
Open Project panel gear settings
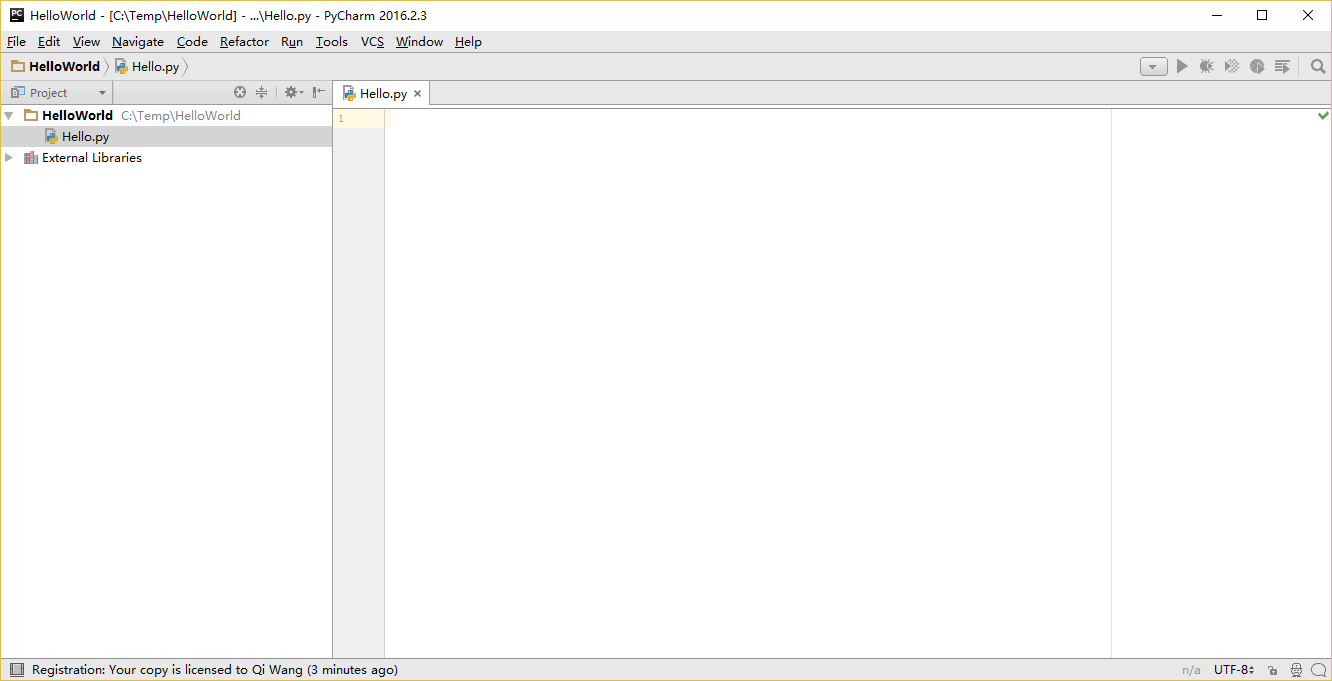coord(293,92)
